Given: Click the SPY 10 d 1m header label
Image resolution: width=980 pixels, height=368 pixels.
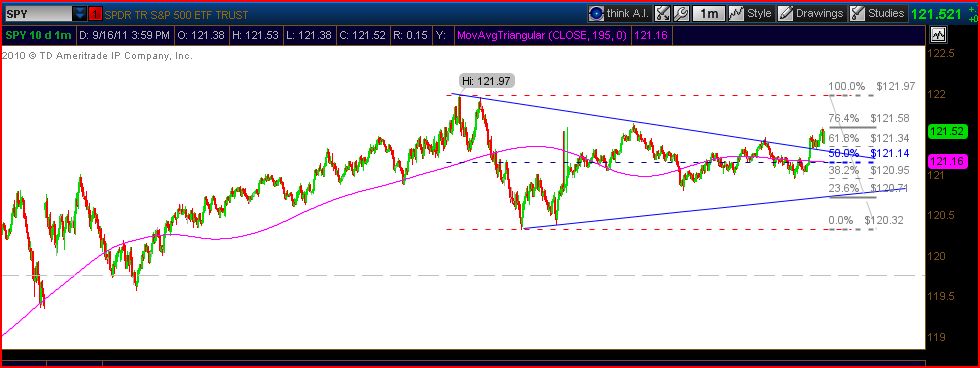Looking at the screenshot, I should coord(39,36).
